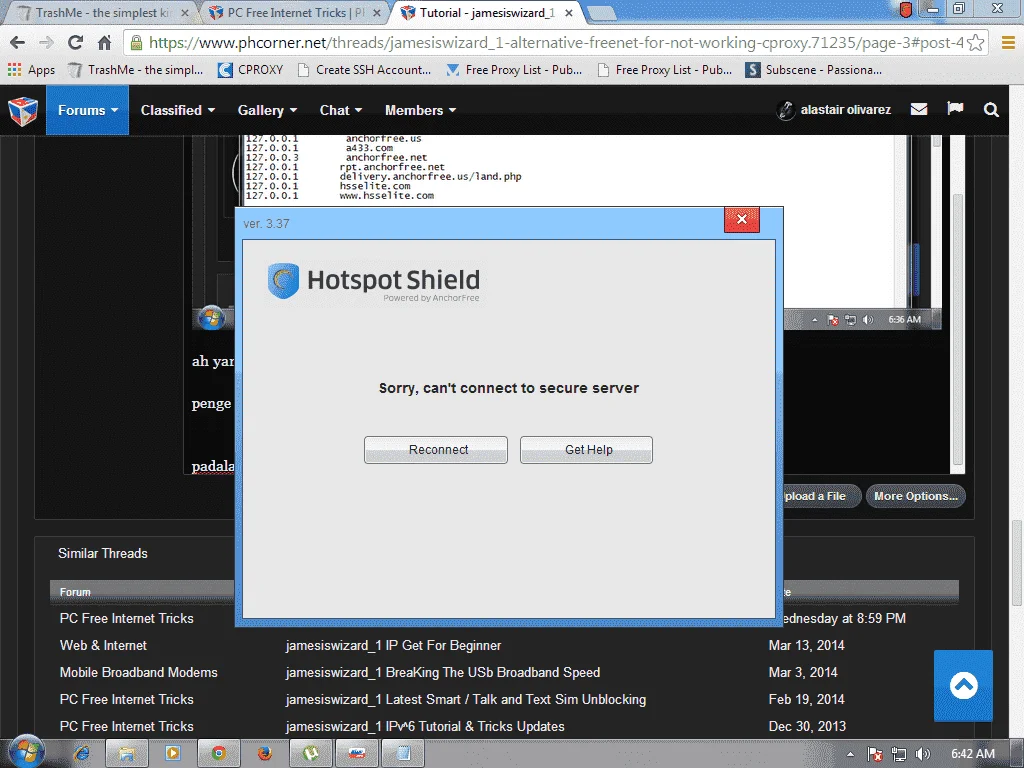Click the PHCorner site logo
The image size is (1024, 768).
coord(23,110)
